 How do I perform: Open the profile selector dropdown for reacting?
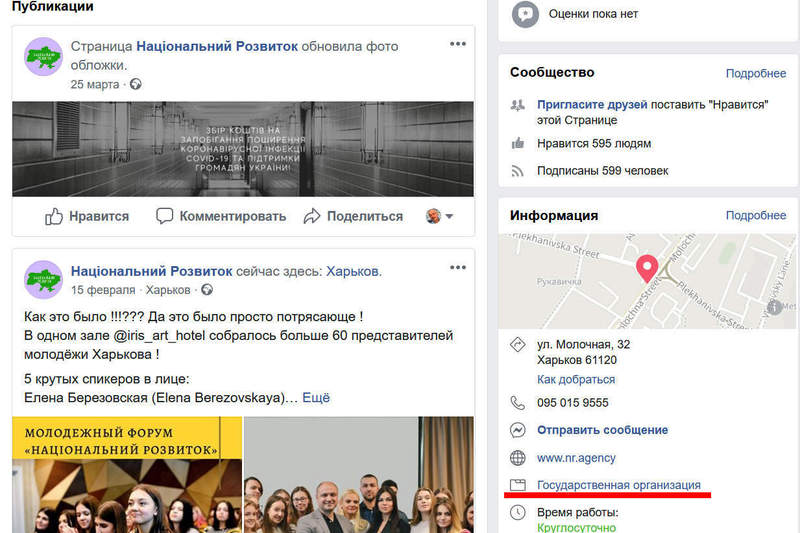click(x=439, y=216)
